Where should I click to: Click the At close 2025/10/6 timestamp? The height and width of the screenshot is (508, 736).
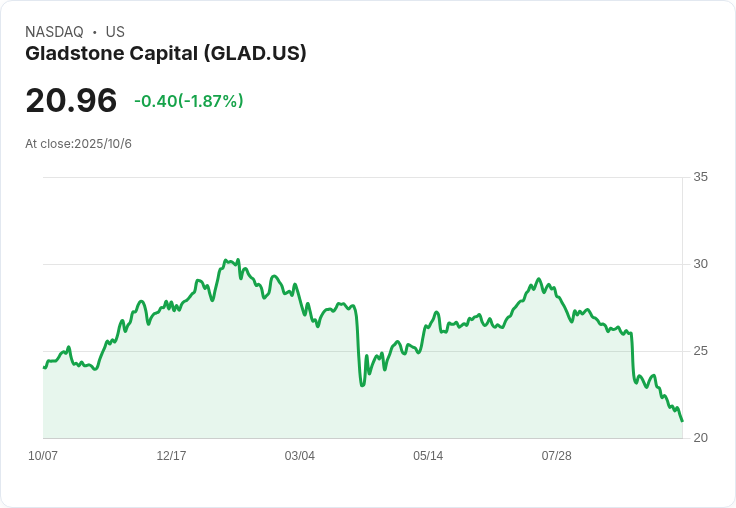(x=78, y=144)
